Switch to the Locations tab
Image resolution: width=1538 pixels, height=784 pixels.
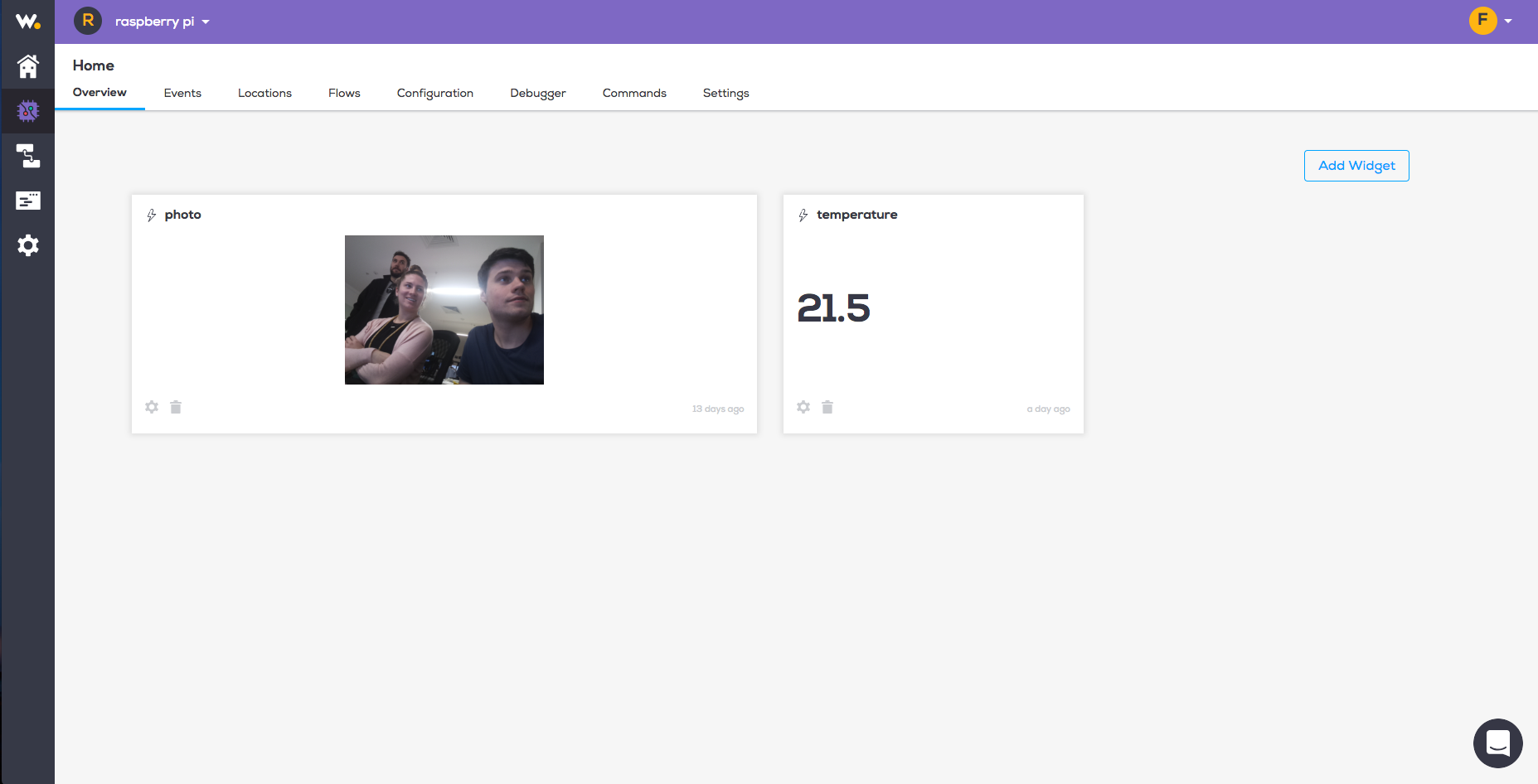[264, 93]
